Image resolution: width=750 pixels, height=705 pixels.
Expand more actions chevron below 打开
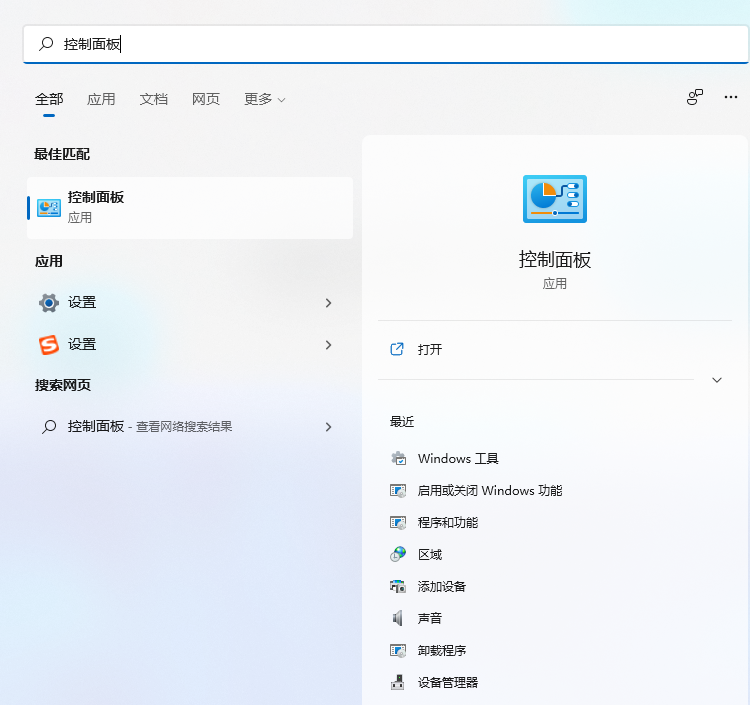point(717,380)
